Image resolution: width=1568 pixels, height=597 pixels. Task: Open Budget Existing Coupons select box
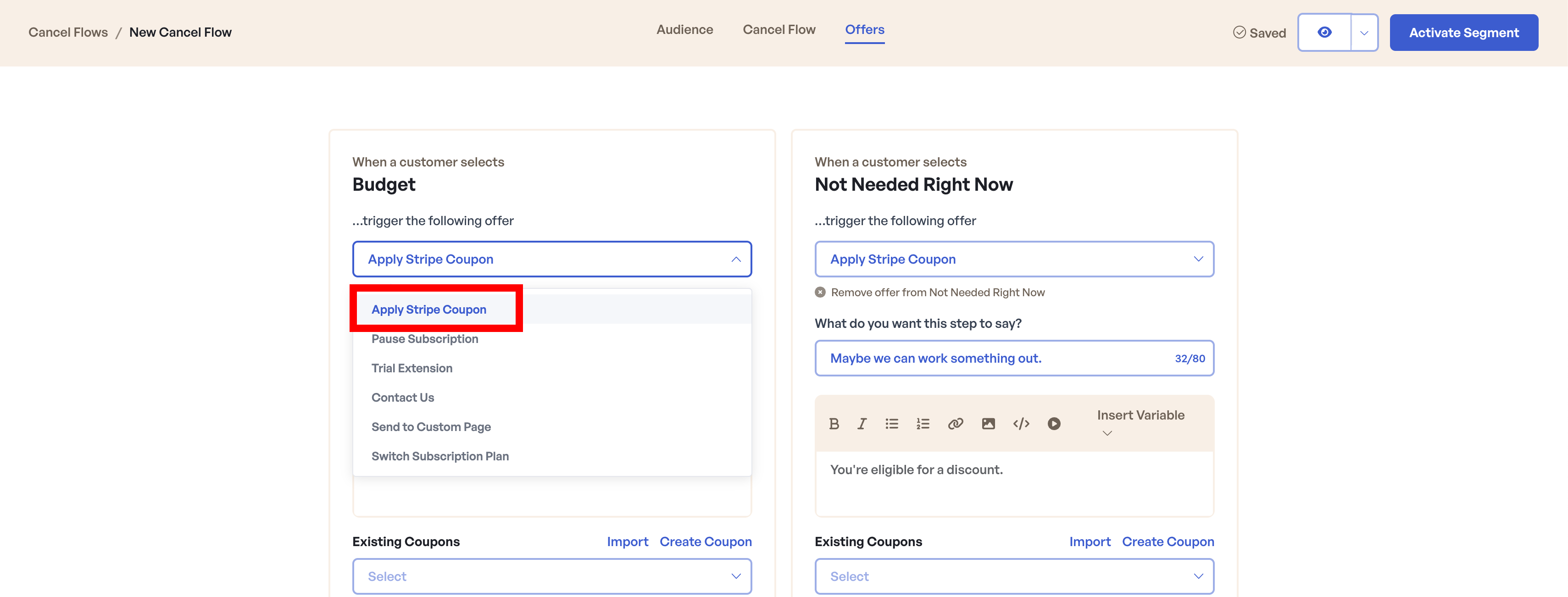[551, 576]
